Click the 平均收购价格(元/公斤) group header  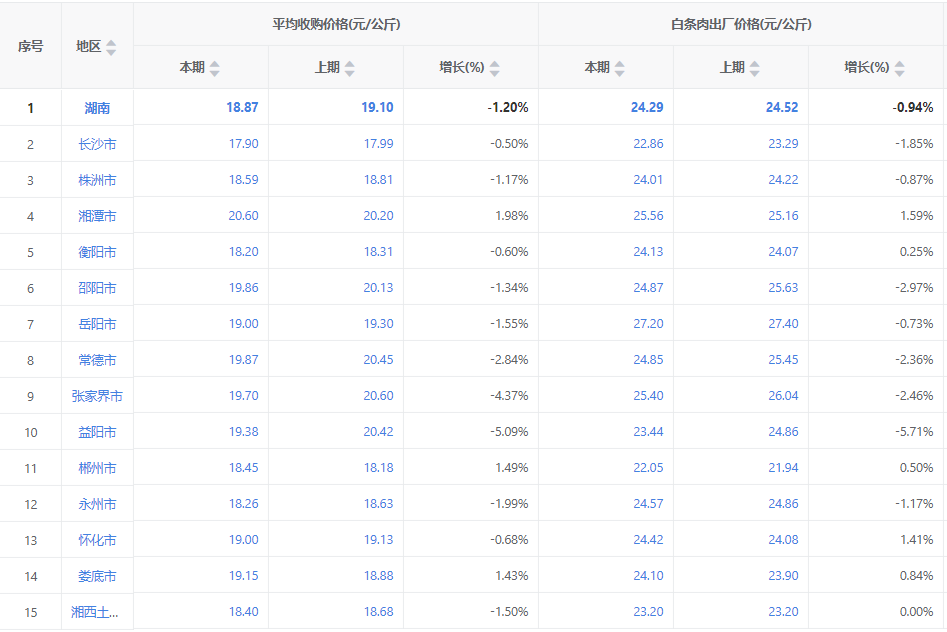336,24
